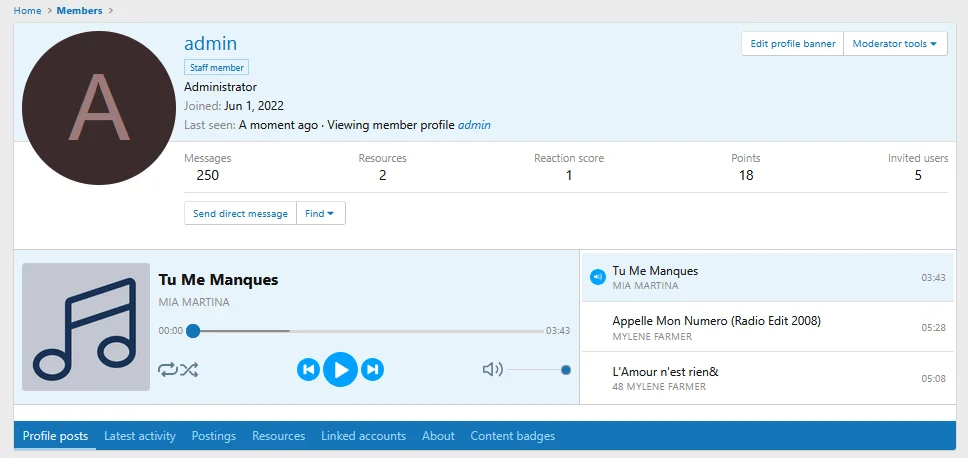Switch to the Latest activity tab
This screenshot has height=458, width=968.
pyautogui.click(x=140, y=436)
